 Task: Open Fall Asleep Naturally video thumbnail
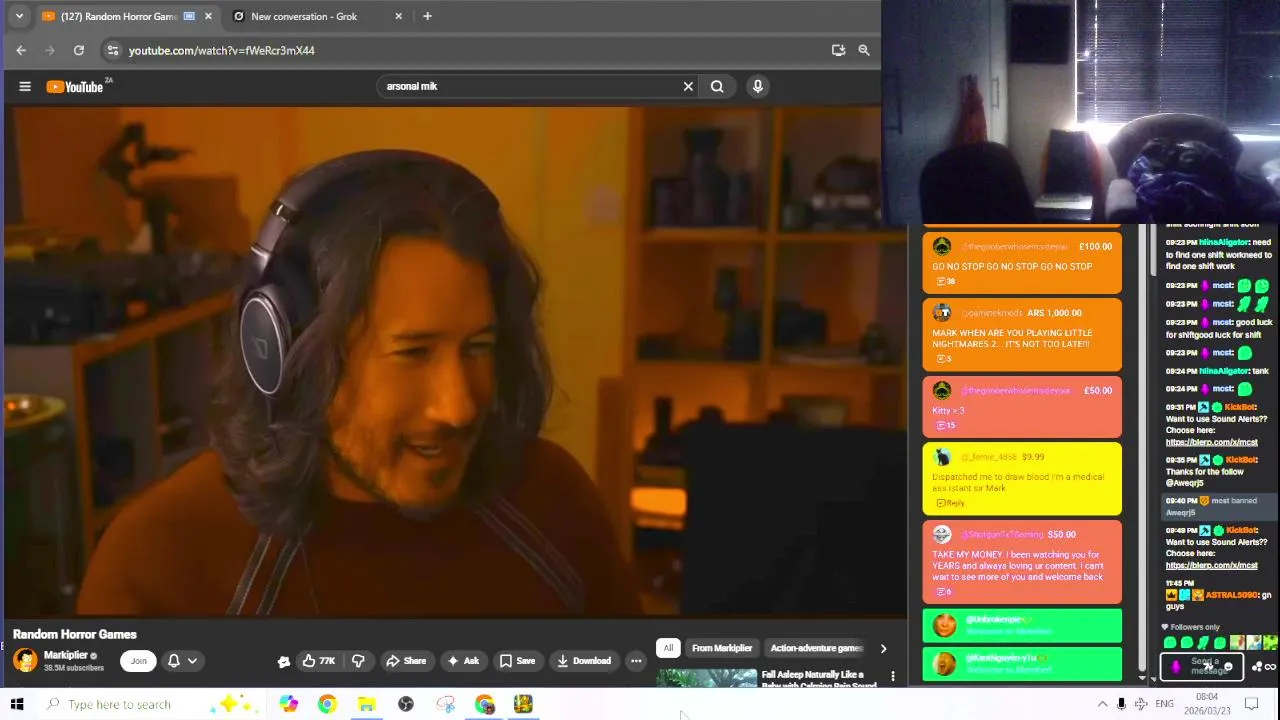tap(707, 678)
